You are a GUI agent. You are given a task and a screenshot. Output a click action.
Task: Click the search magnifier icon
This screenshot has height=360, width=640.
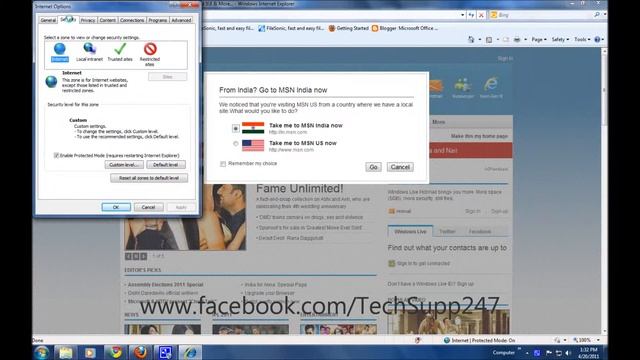point(597,15)
